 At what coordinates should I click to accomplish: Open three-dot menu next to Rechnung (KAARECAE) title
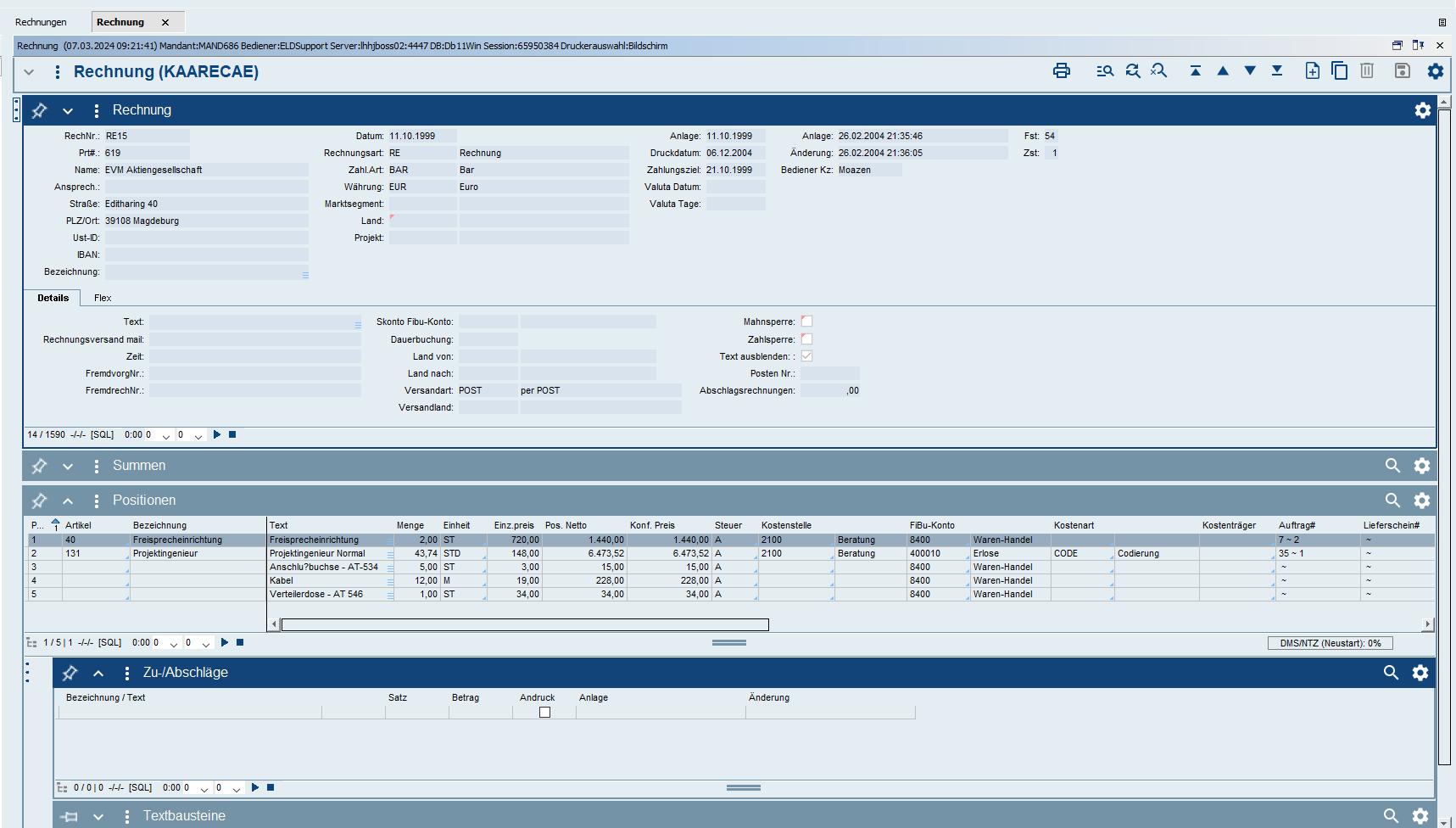58,72
